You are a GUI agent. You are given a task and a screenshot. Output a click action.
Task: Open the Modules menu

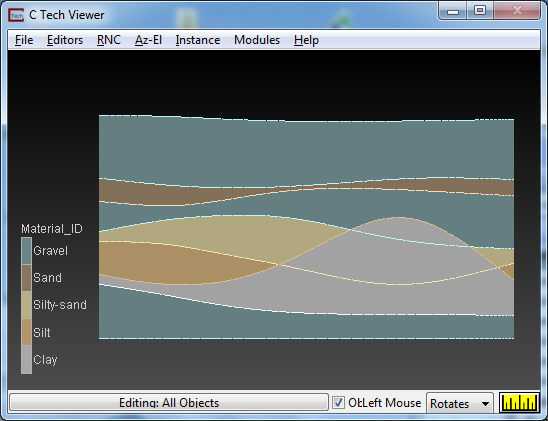point(257,40)
